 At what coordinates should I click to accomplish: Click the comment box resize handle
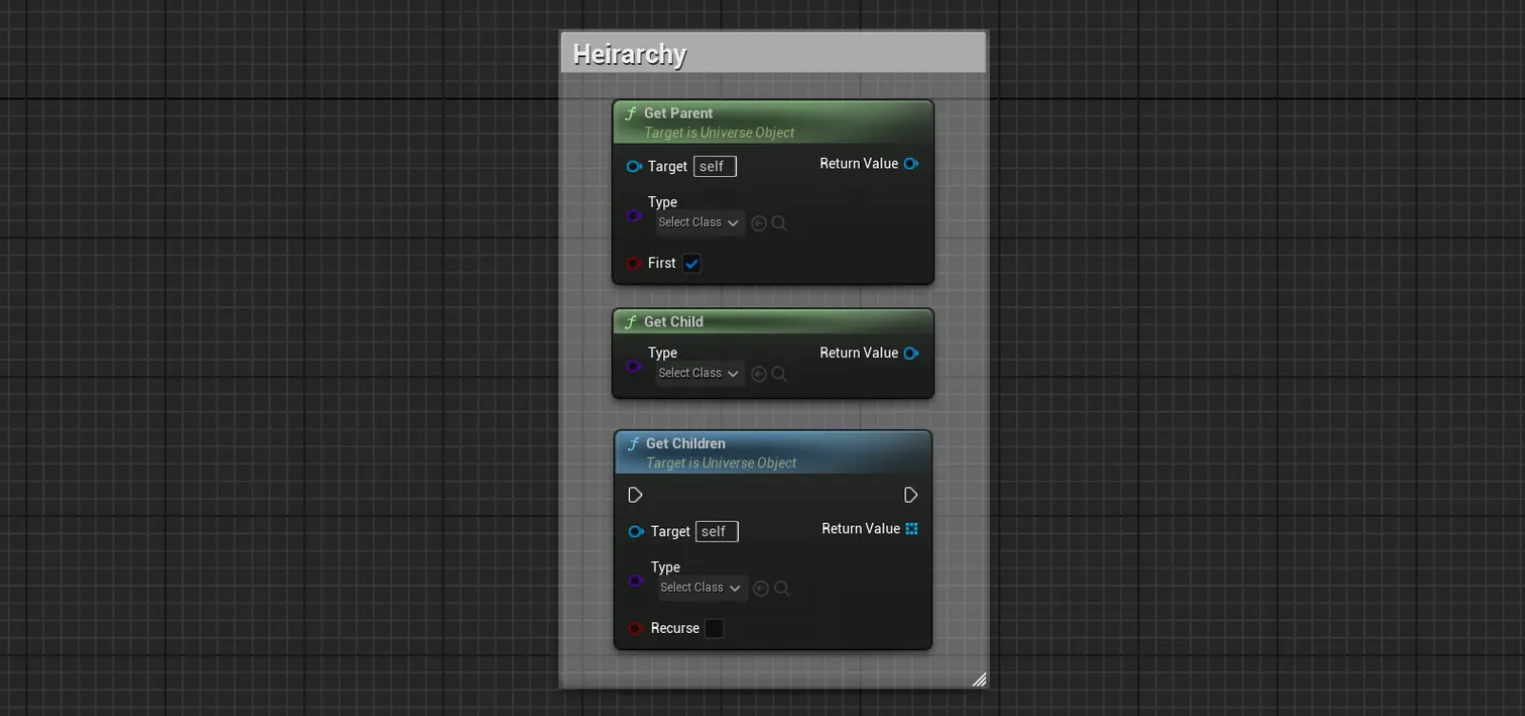pos(979,679)
